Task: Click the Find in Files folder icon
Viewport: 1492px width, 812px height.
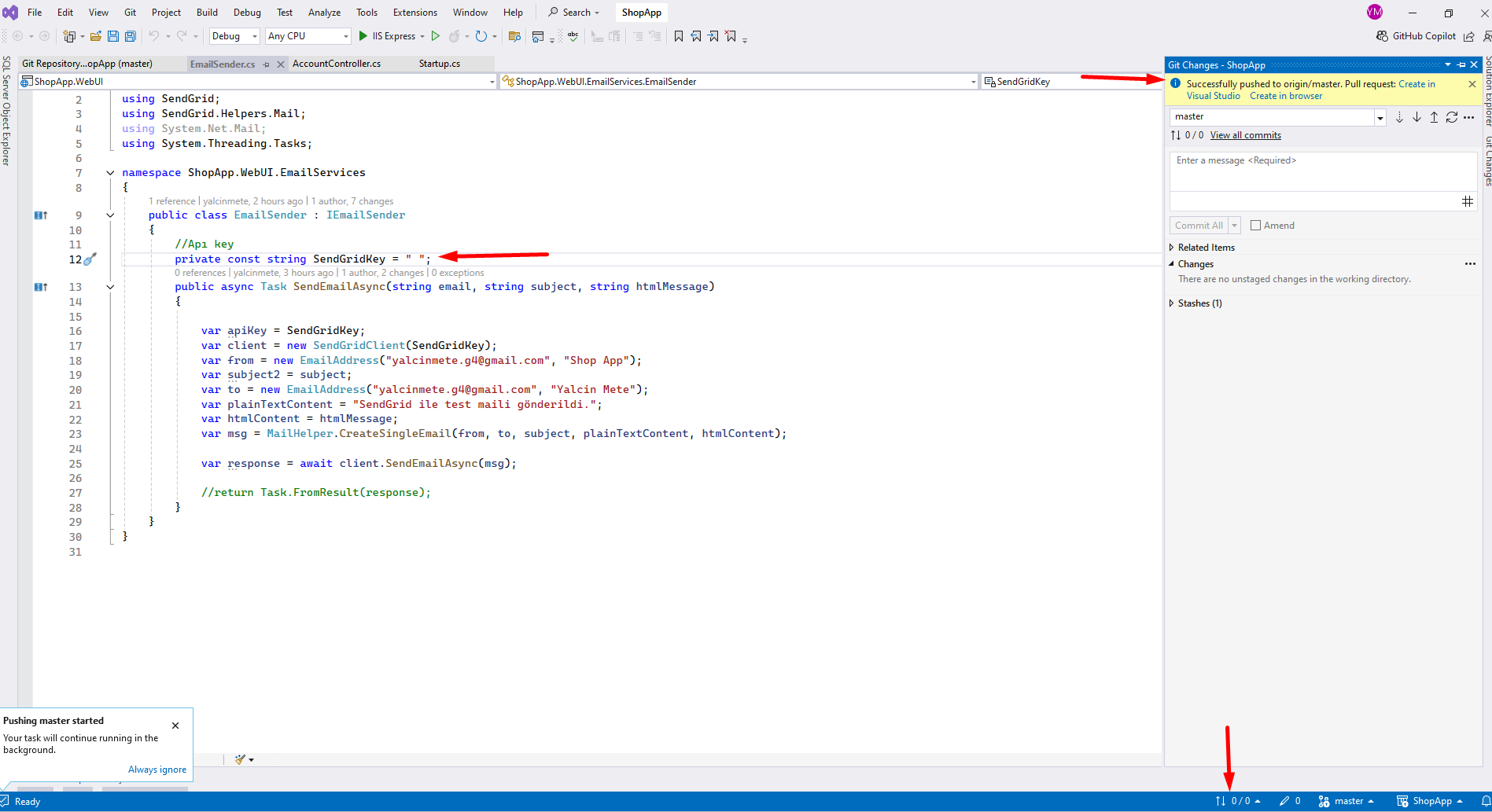Action: pyautogui.click(x=515, y=36)
